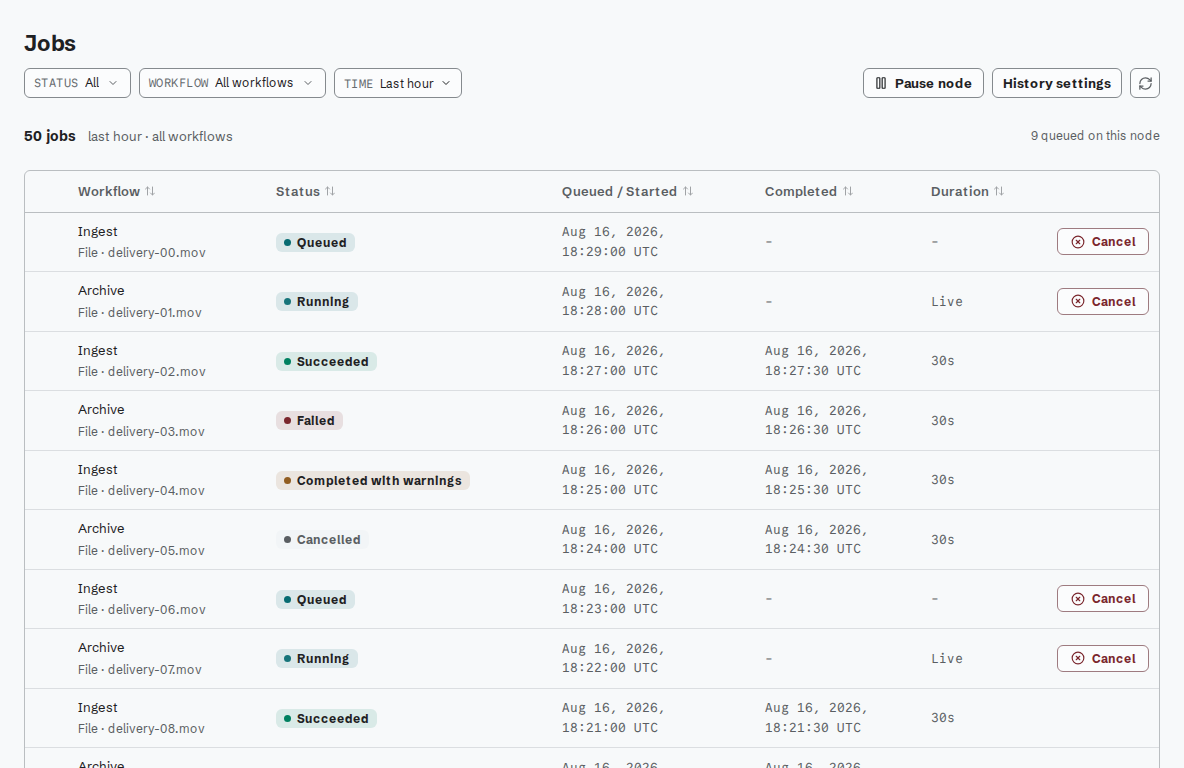This screenshot has height=768, width=1184.
Task: Click Running status for delivery-01.mov
Action: click(316, 301)
